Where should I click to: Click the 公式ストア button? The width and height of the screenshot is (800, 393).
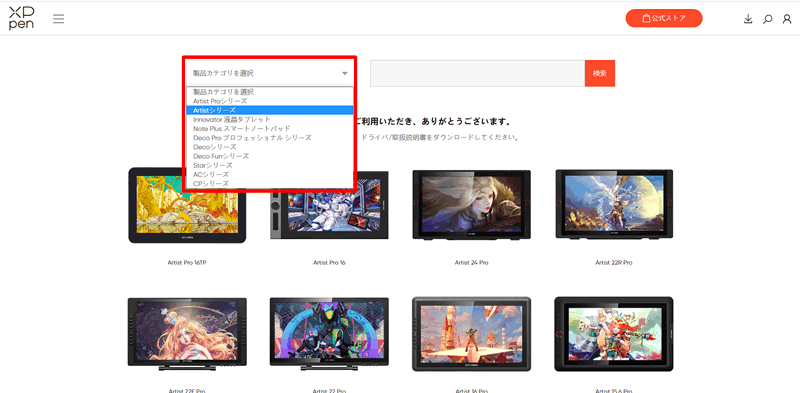(x=664, y=18)
